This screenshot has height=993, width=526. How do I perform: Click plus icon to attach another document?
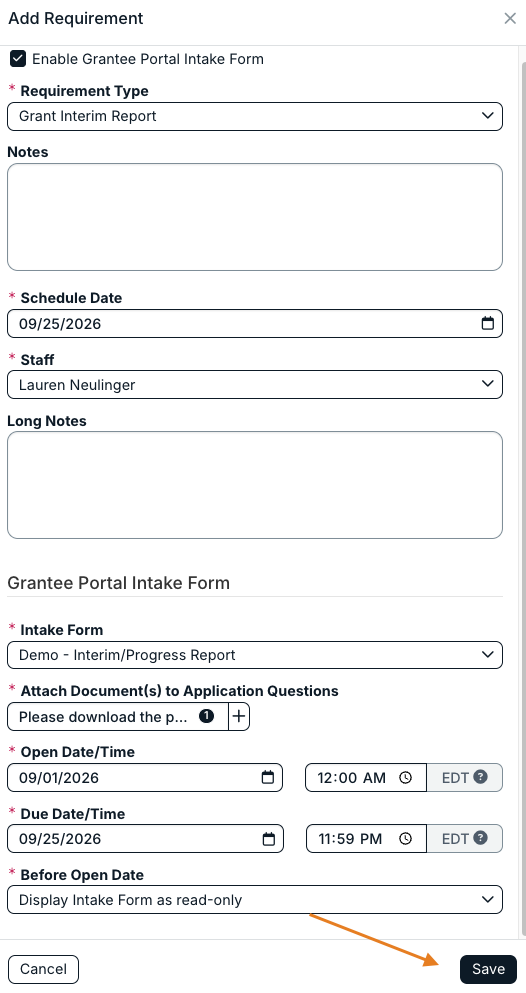coord(239,716)
